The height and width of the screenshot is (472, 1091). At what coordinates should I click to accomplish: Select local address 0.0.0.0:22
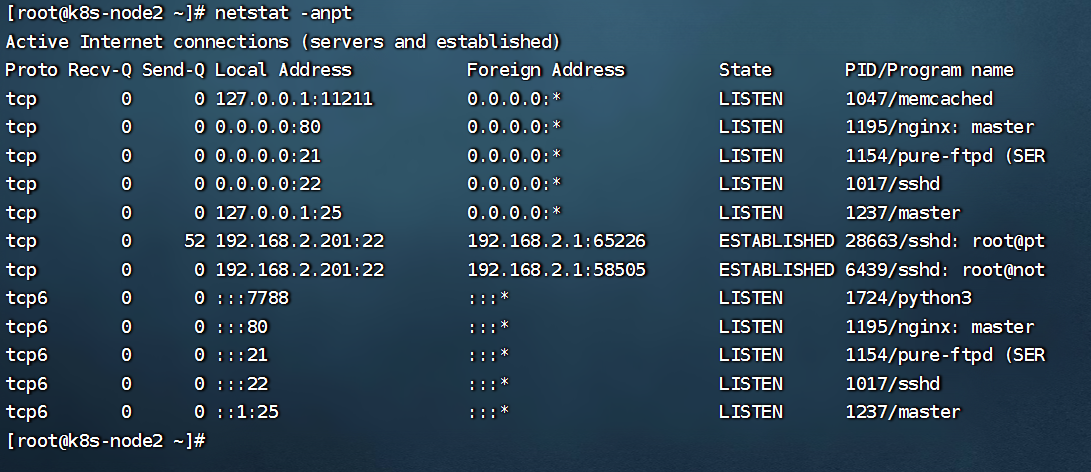(x=267, y=184)
